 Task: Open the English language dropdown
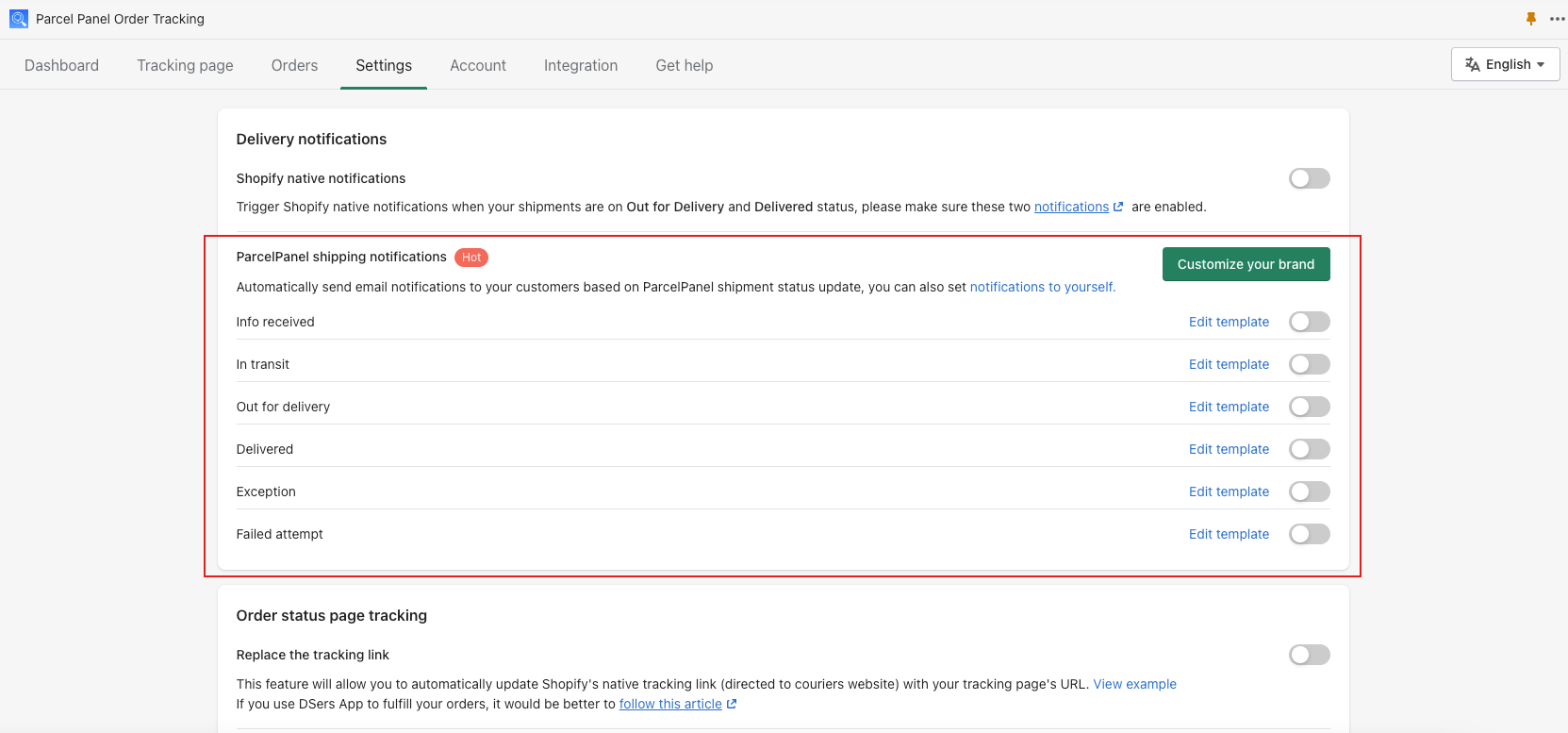1505,64
